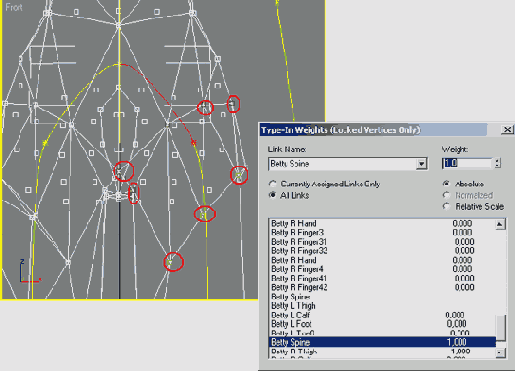The image size is (515, 371).
Task: Select Betty R Finger4 in the list
Action: click(x=382, y=269)
